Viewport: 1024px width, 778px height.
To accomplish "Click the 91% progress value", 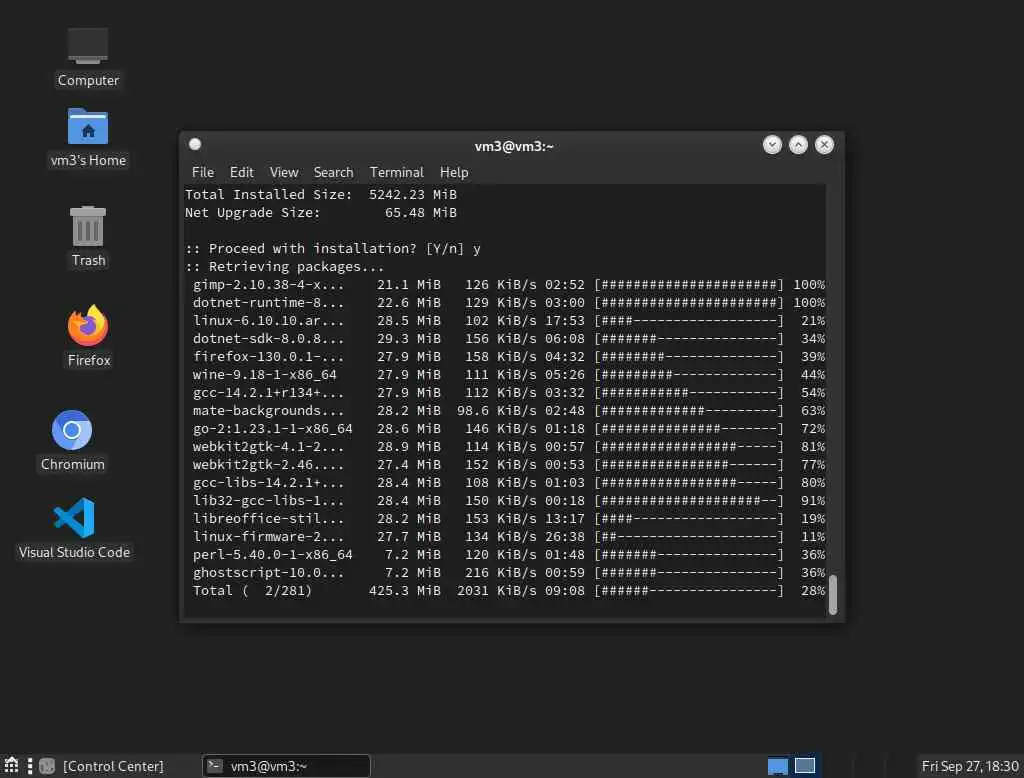I will click(813, 500).
